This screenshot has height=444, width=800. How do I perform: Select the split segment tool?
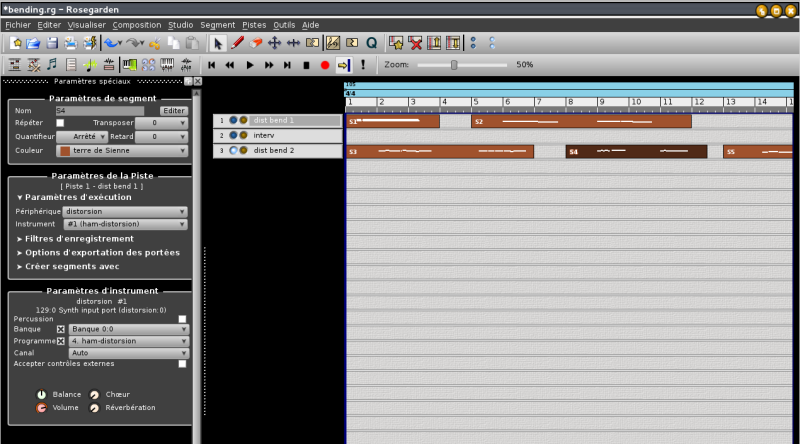tap(312, 43)
